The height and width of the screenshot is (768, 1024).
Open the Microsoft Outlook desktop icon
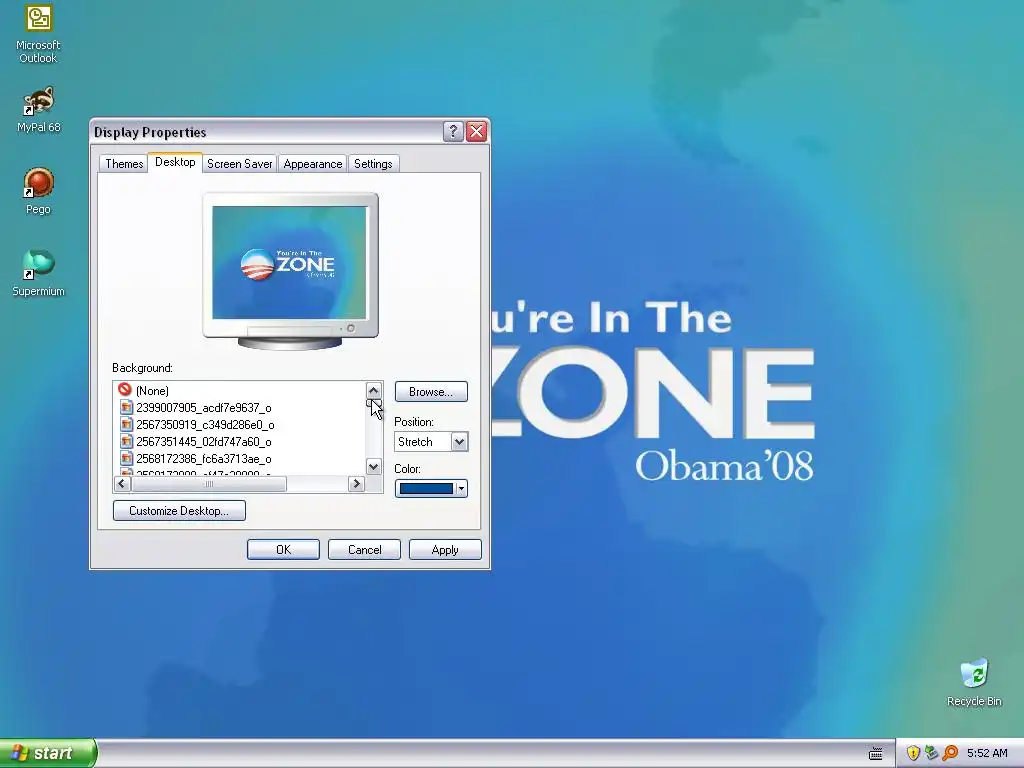tap(38, 33)
